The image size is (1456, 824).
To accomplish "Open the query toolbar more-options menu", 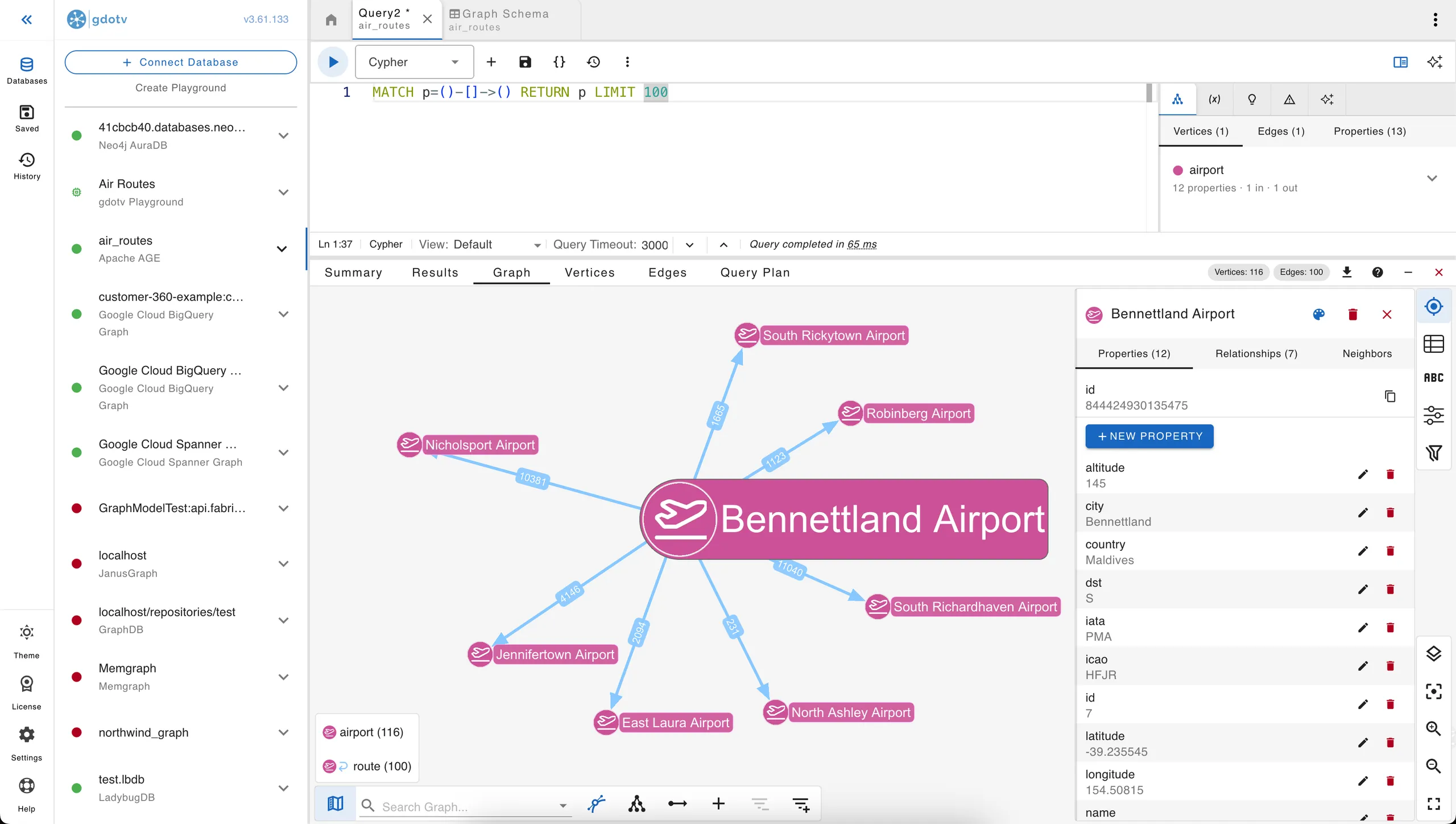I will click(x=627, y=62).
